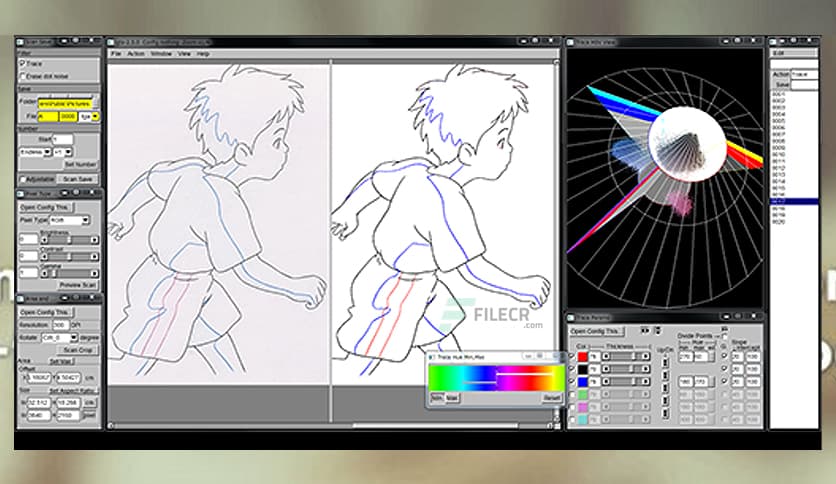
Task: Click the blue color swatch
Action: [x=583, y=382]
